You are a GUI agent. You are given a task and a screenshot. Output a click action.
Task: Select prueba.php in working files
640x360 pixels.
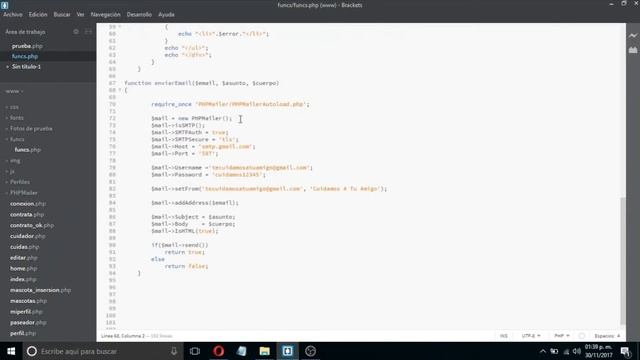point(27,46)
